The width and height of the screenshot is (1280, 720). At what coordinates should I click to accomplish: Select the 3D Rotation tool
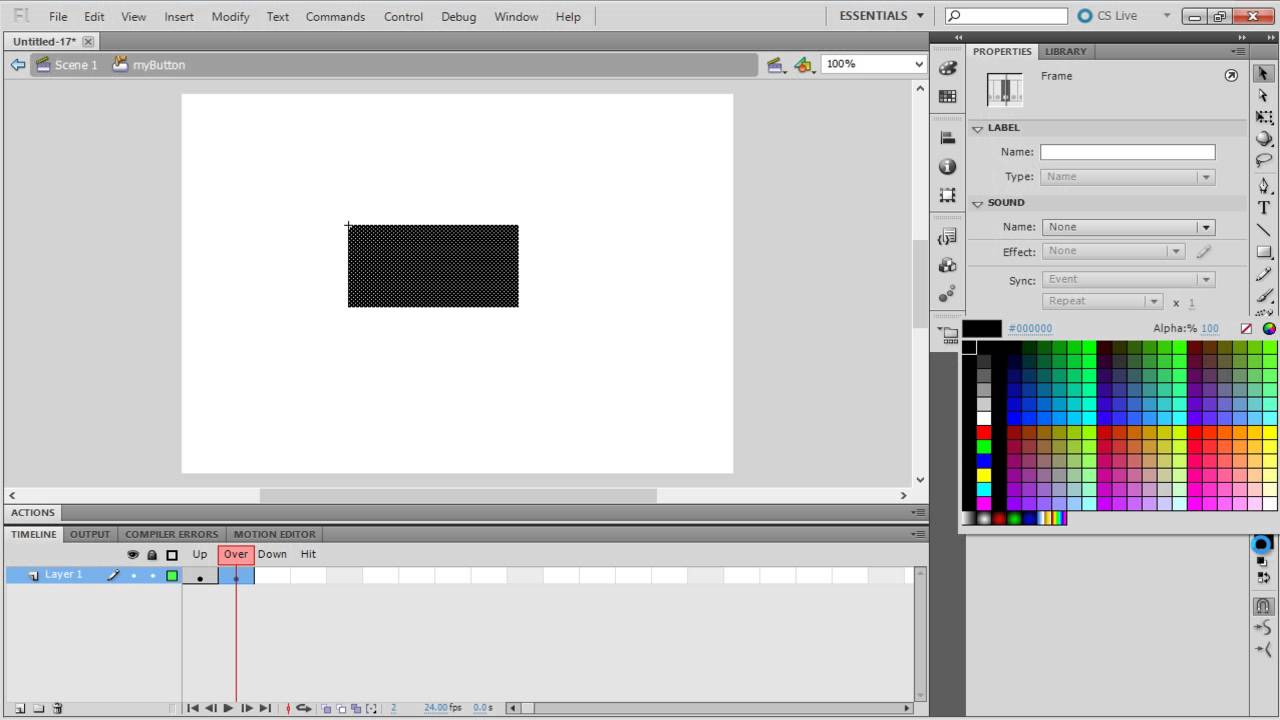(x=1264, y=139)
